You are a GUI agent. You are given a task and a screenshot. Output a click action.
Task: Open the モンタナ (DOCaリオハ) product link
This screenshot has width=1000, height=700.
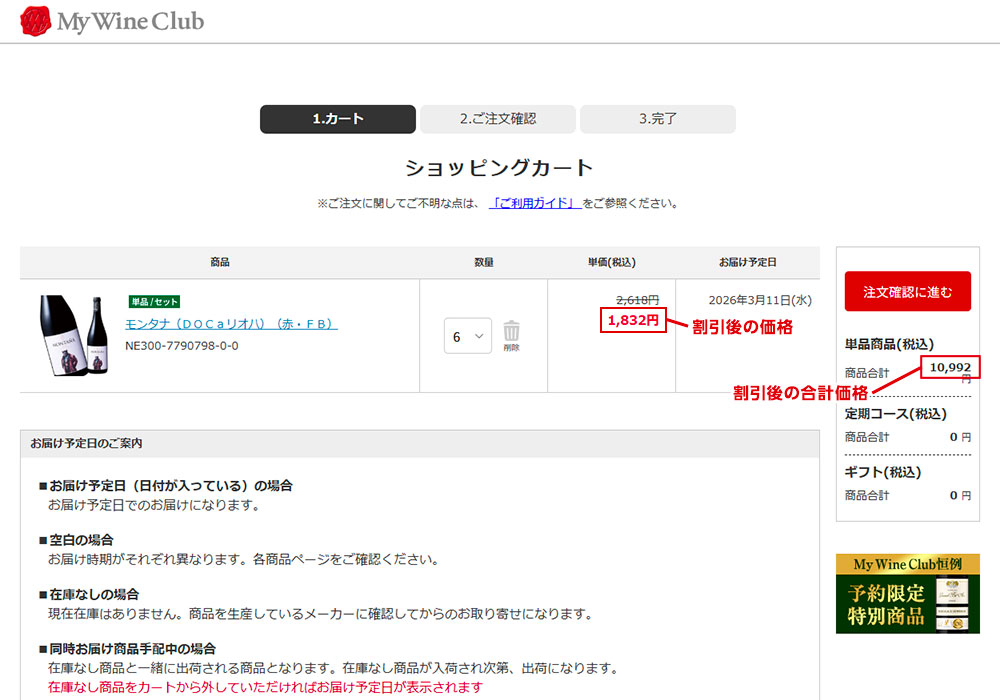coord(231,324)
